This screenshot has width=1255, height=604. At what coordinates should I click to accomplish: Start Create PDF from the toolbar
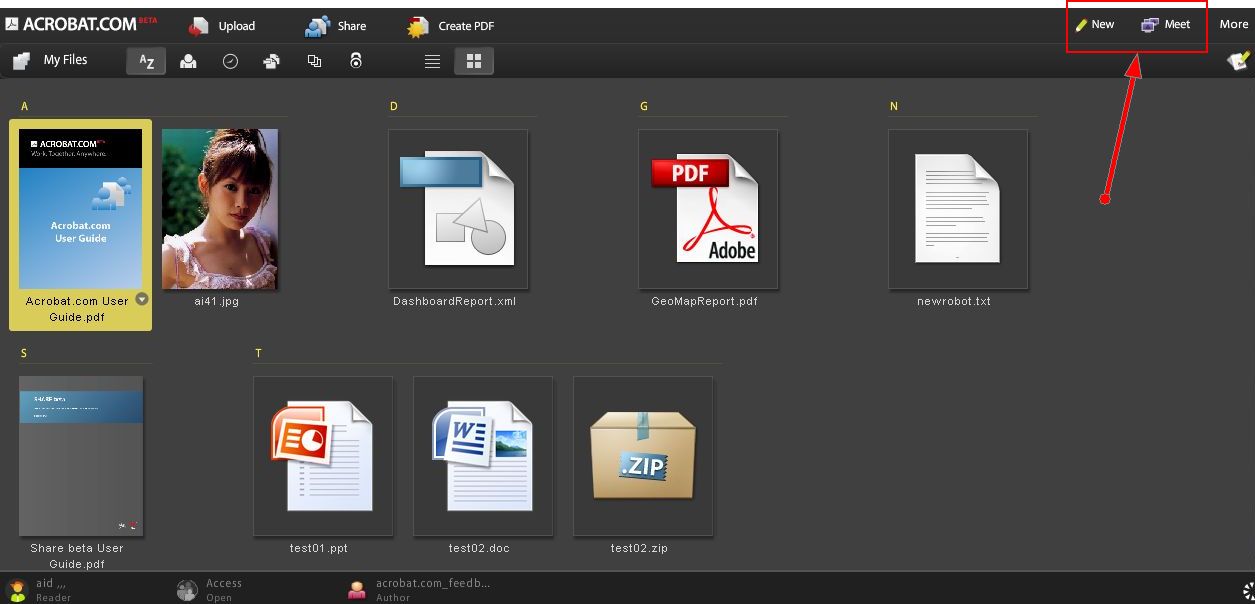tap(451, 26)
